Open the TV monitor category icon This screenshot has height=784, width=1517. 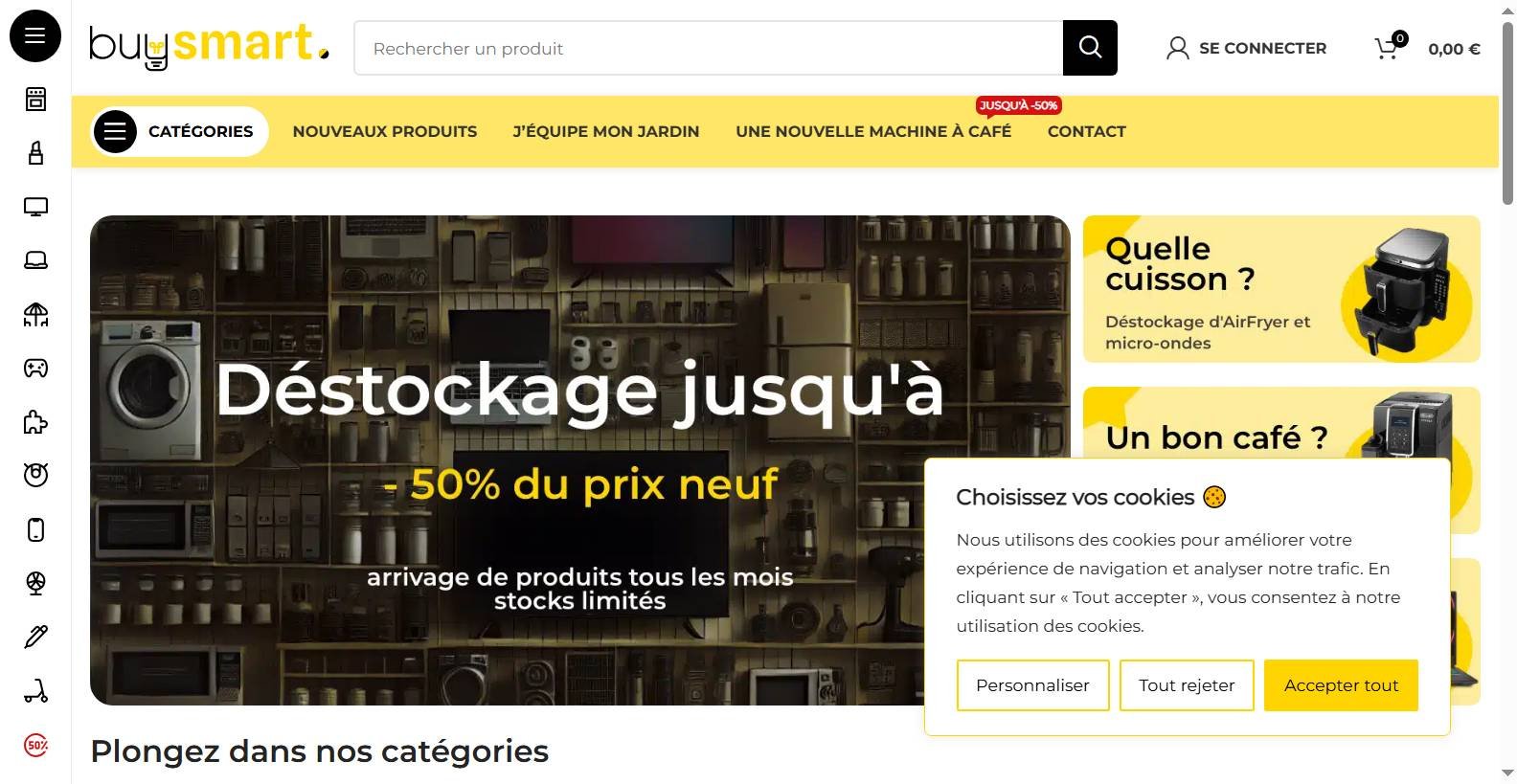click(x=35, y=207)
